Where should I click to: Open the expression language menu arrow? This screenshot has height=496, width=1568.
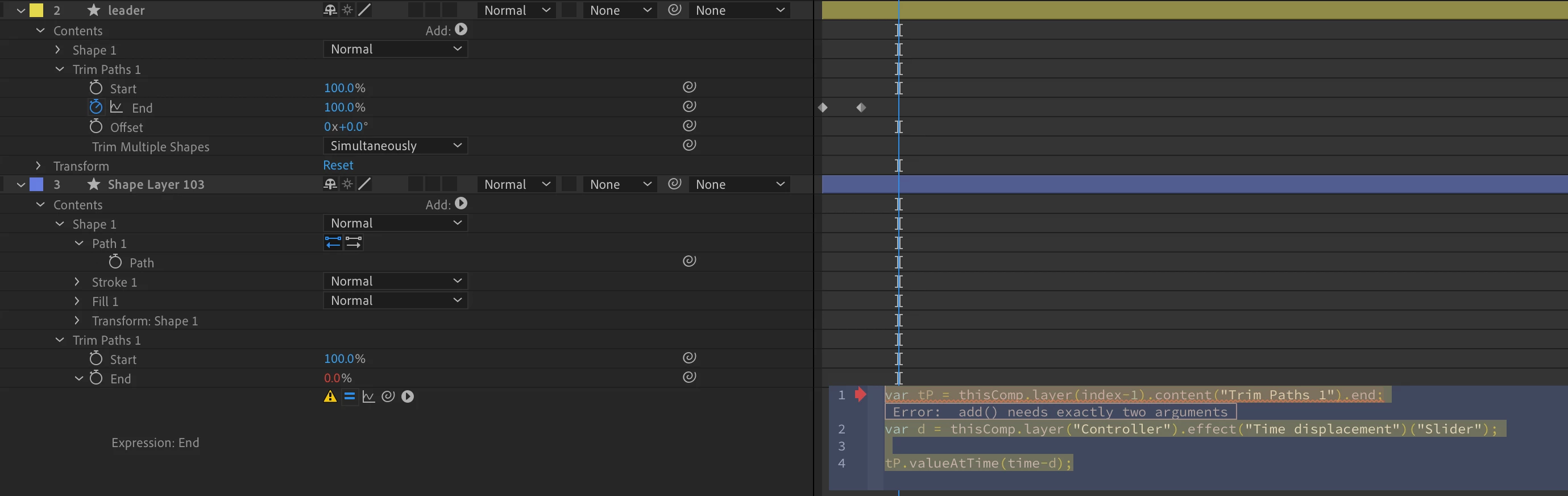tap(407, 396)
